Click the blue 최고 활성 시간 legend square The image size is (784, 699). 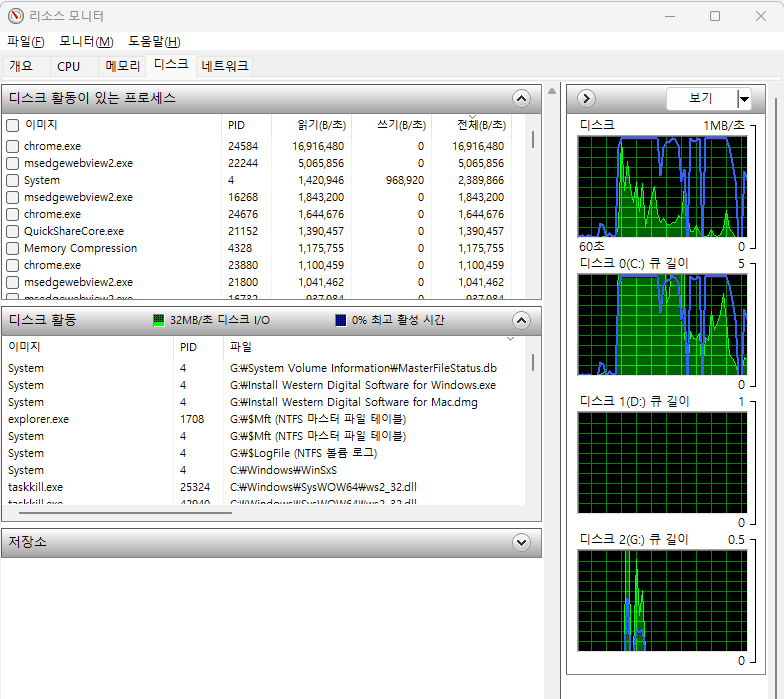tap(340, 320)
